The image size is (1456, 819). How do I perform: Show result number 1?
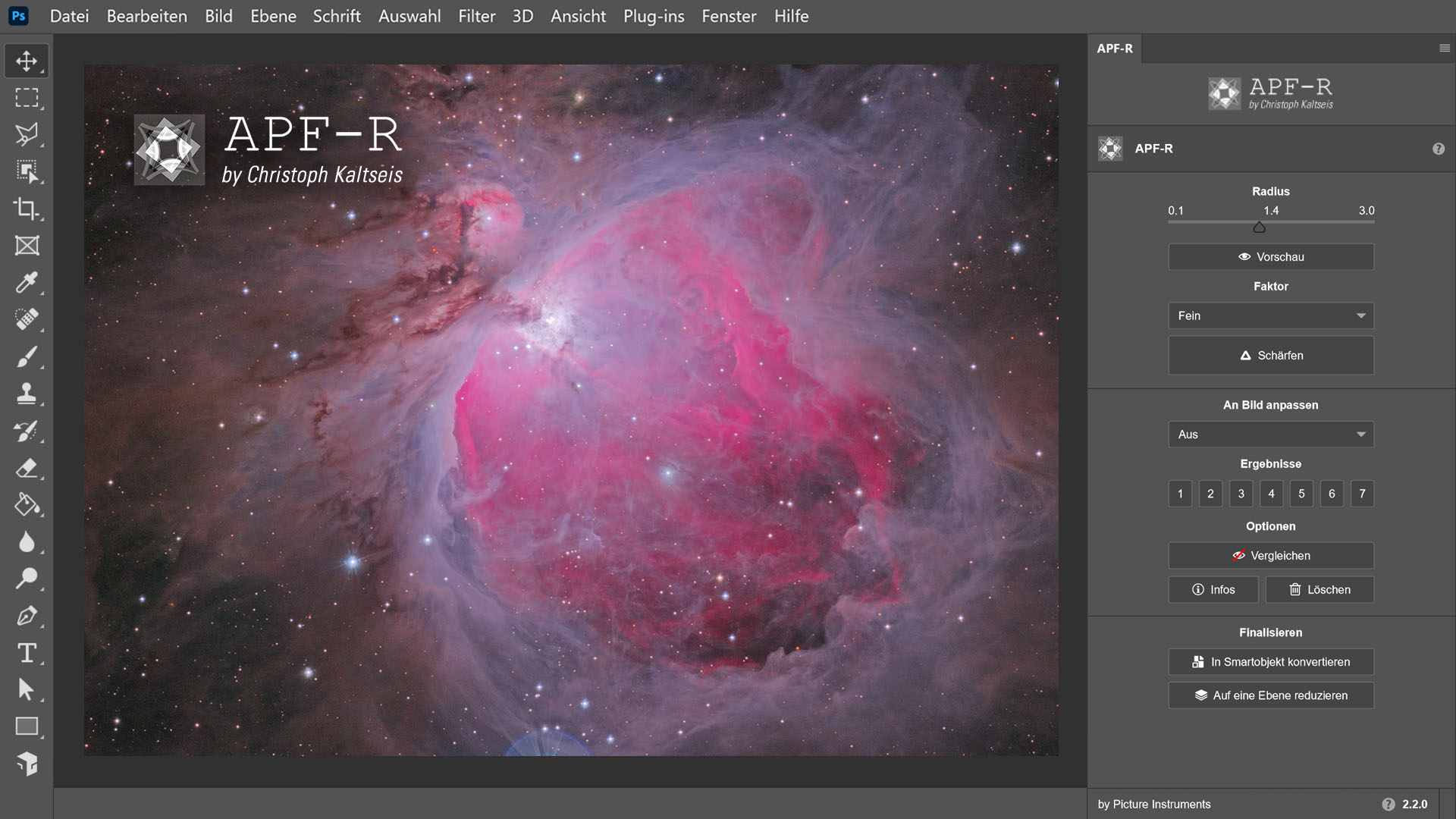tap(1180, 494)
